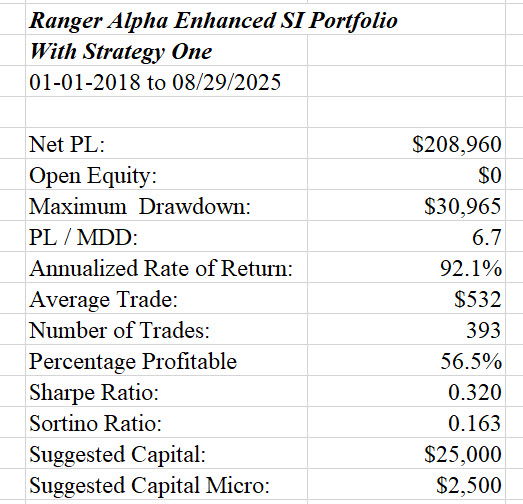Click the 92.1% return value cell
The width and height of the screenshot is (523, 504).
[406, 268]
